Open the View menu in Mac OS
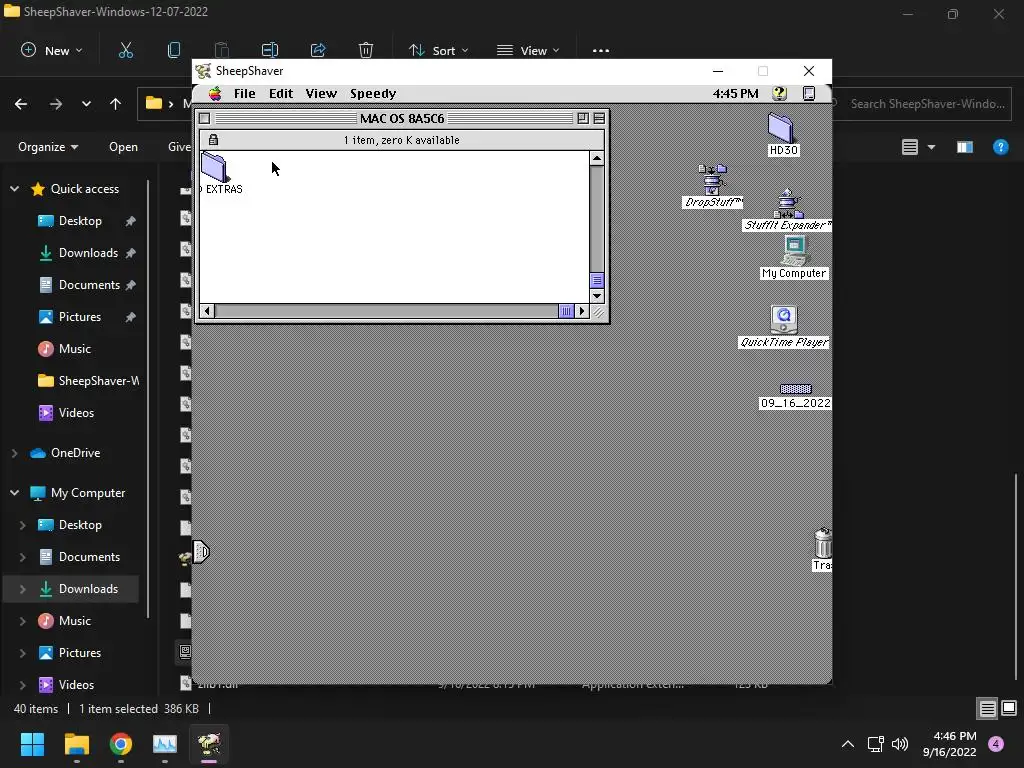Viewport: 1024px width, 768px height. [x=321, y=93]
